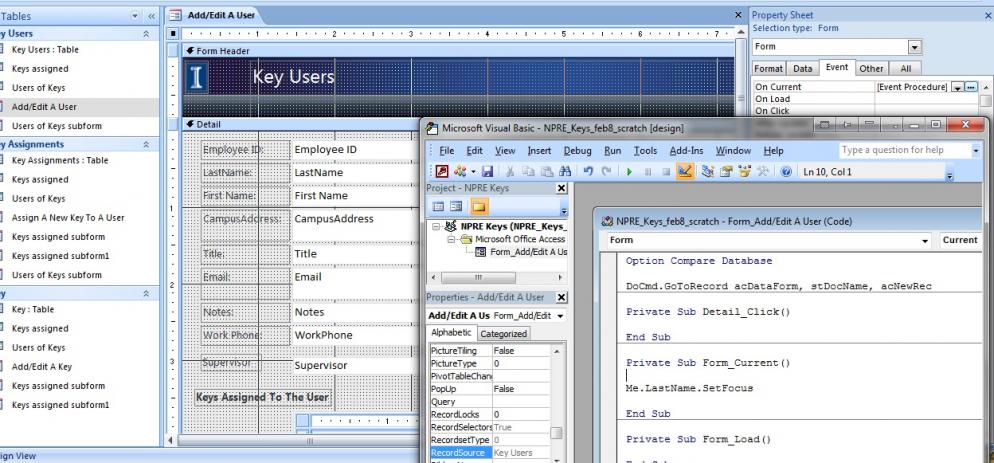The image size is (994, 463).
Task: Open Project Explorer icon
Action: point(708,171)
